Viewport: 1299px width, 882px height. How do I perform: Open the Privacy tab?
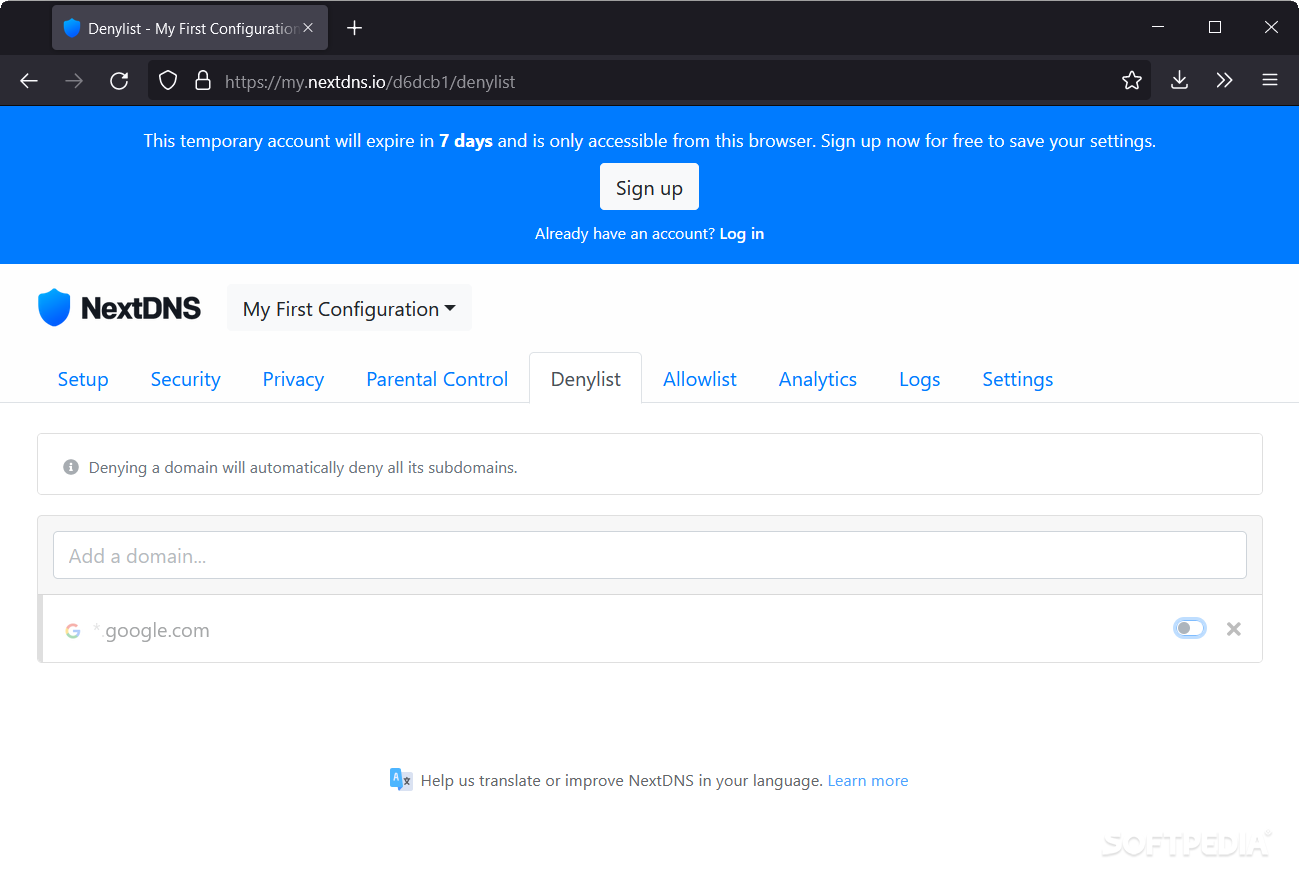click(x=293, y=379)
